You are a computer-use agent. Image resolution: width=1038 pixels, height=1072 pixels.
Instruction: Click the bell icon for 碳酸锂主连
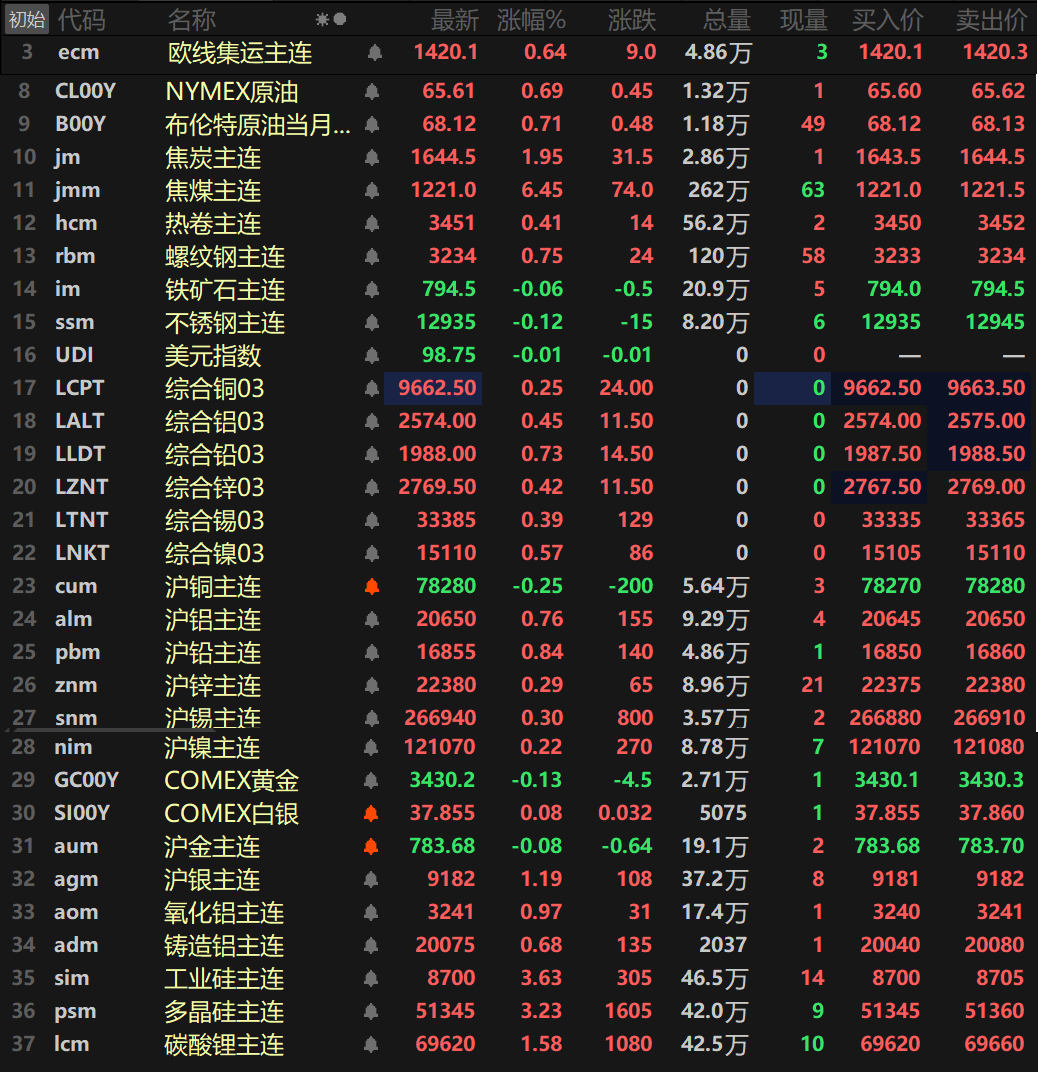click(372, 1045)
